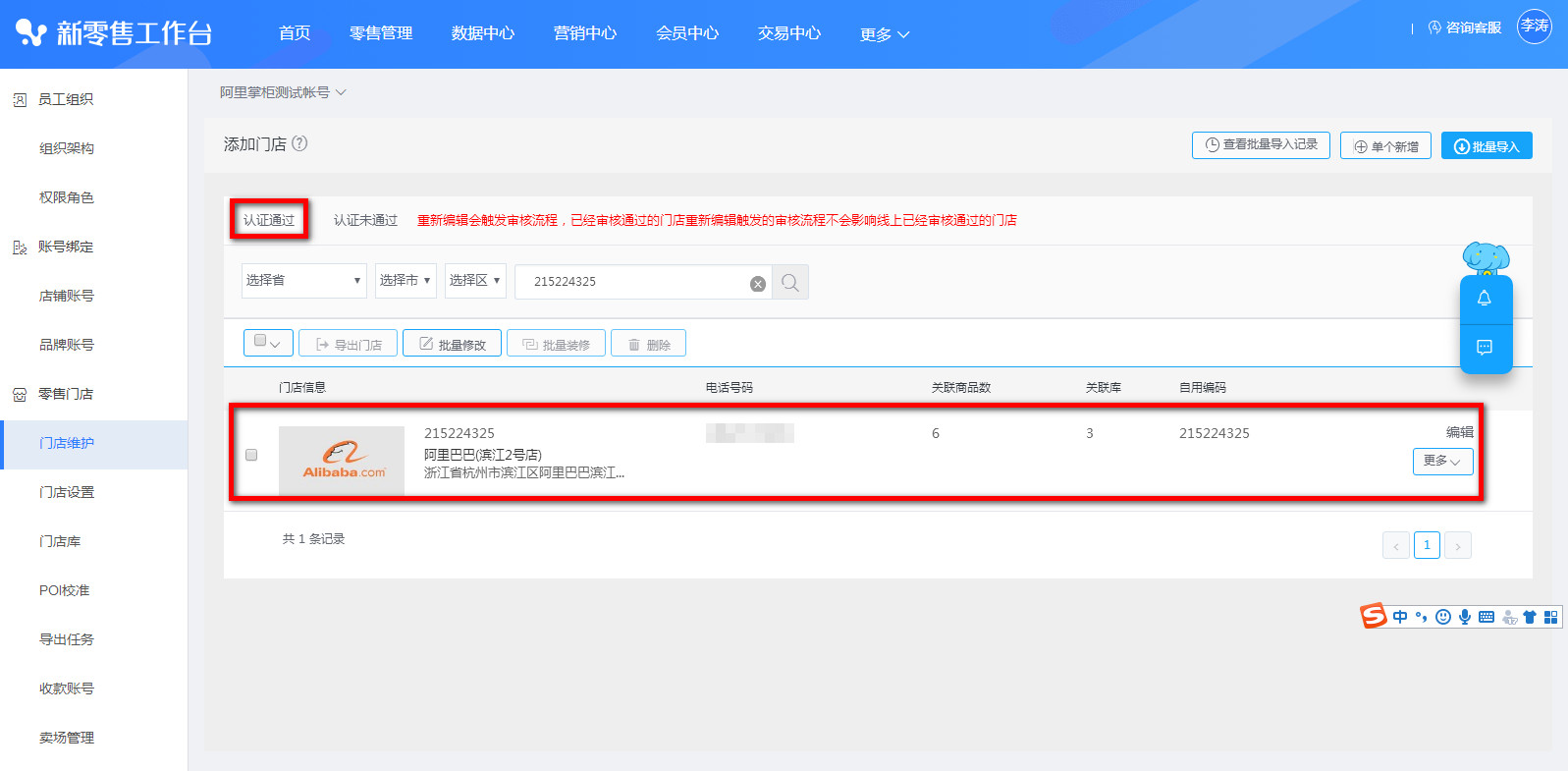
Task: Open 门店设置 in the sidebar
Action: click(x=67, y=492)
